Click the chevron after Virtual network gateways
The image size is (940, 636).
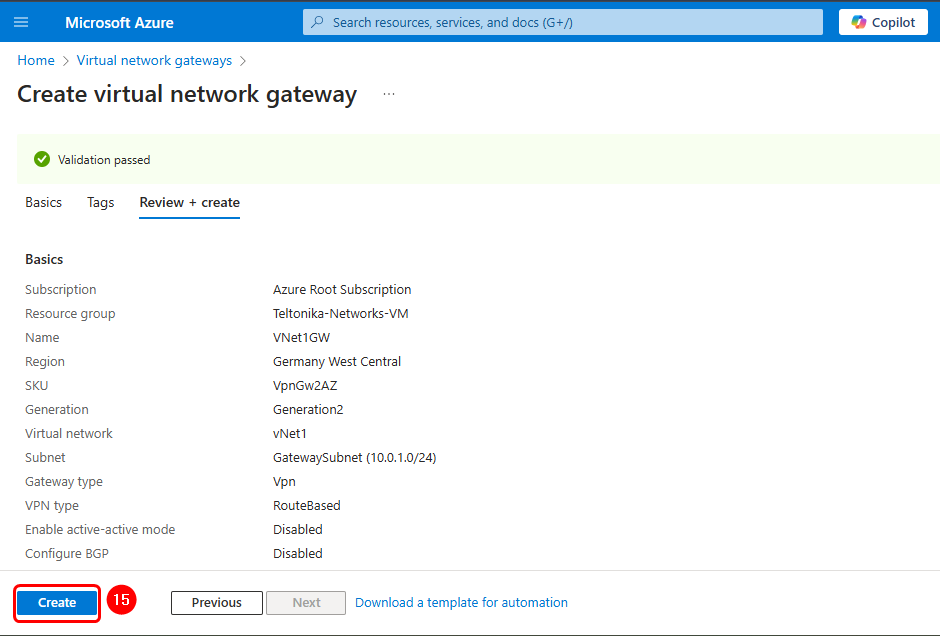(243, 61)
